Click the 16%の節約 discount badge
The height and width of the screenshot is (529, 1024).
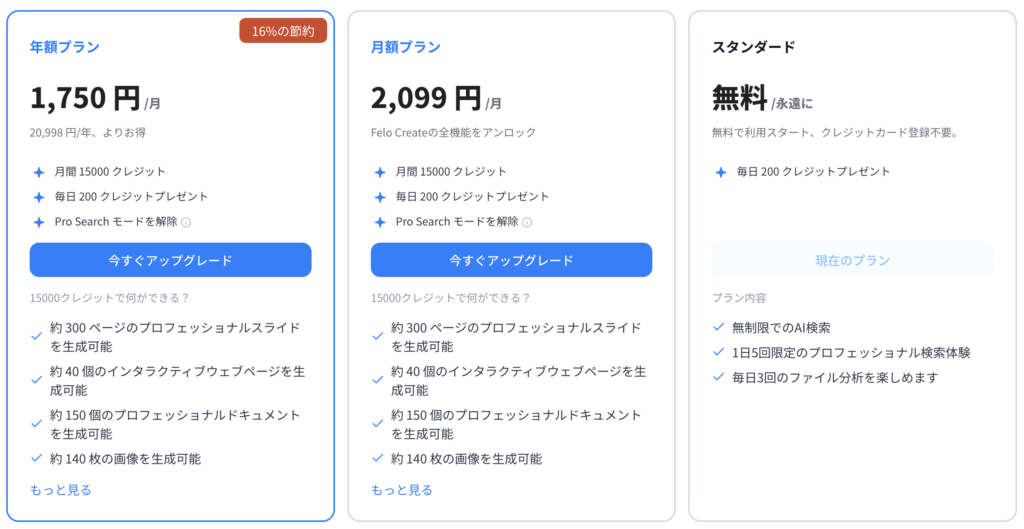(x=283, y=31)
